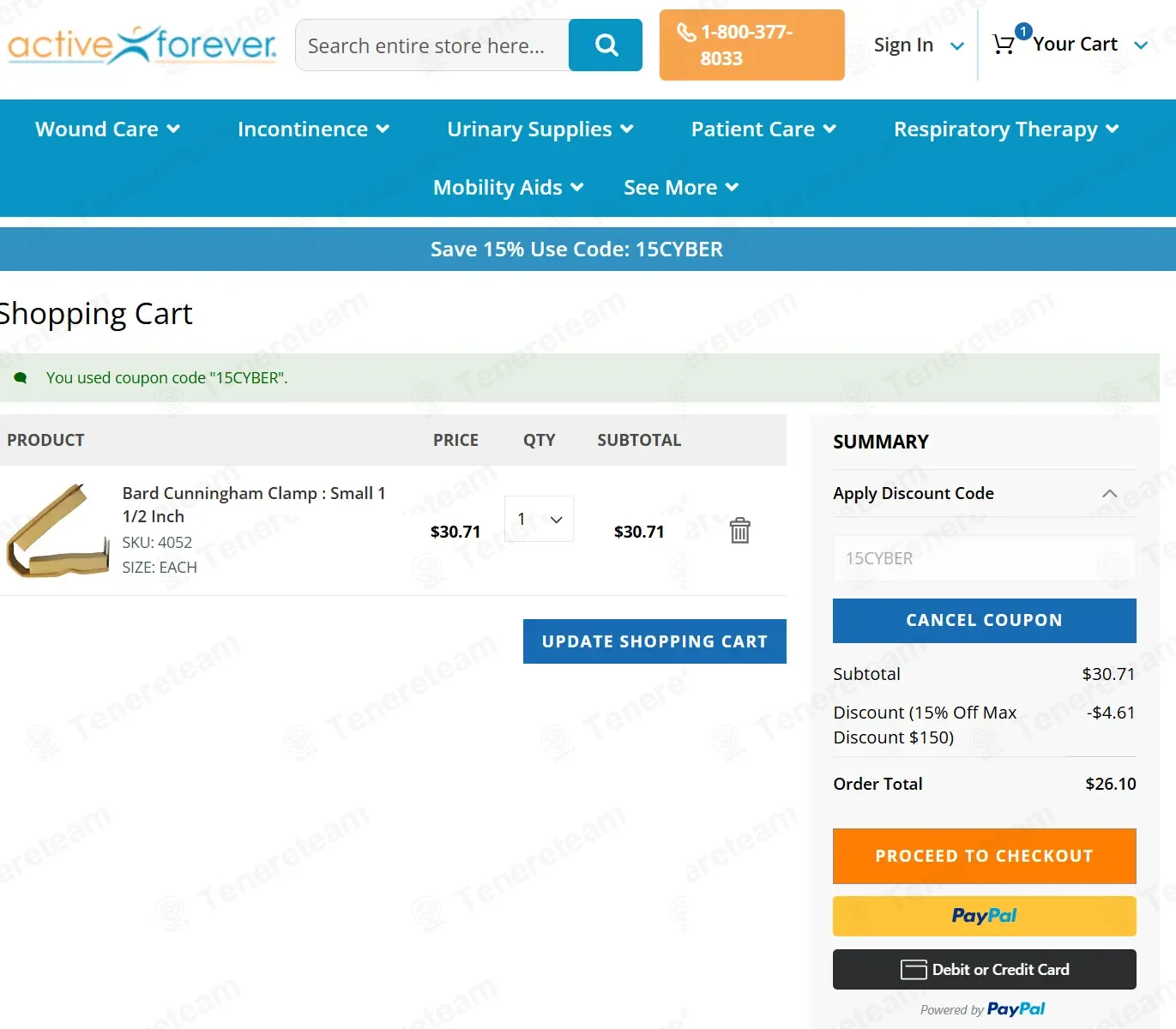The width and height of the screenshot is (1176, 1029).
Task: Click the coupon code used message
Action: pos(166,377)
